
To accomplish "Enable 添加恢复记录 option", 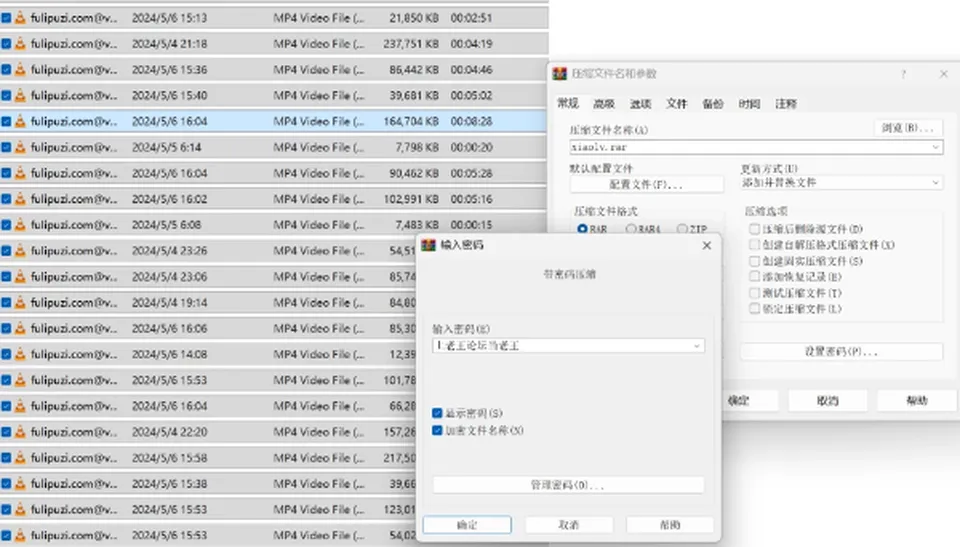I will (754, 277).
